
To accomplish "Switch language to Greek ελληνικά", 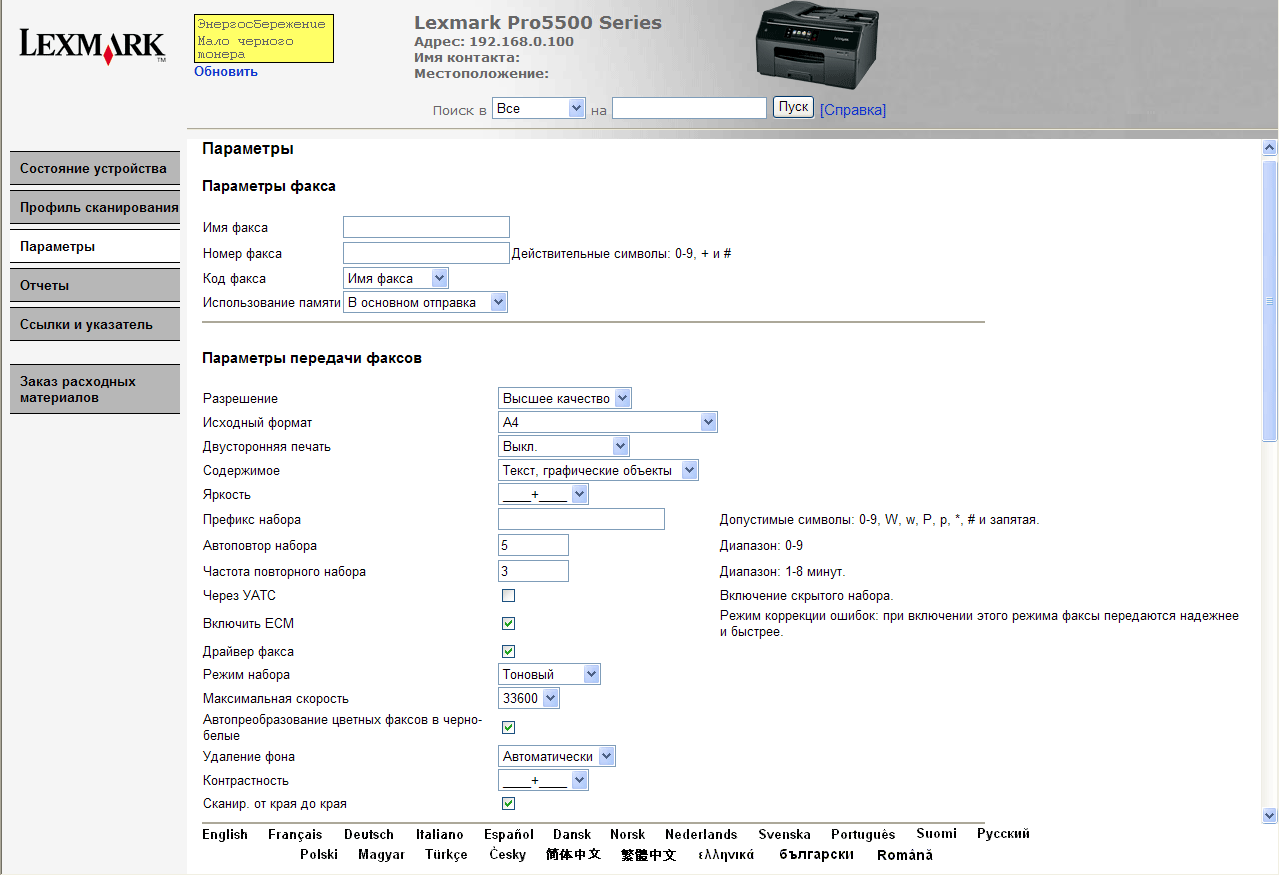I will [x=726, y=855].
